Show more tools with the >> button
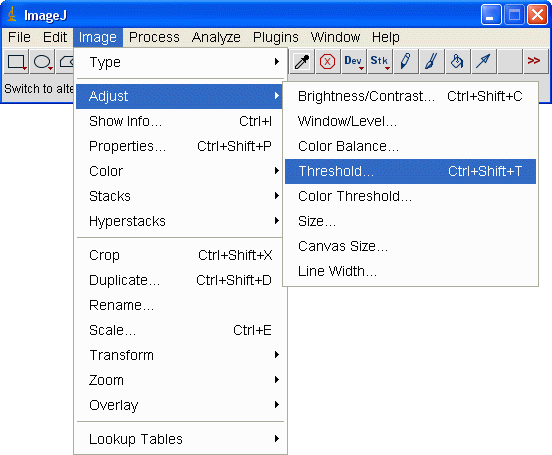This screenshot has height=455, width=552. (x=535, y=62)
